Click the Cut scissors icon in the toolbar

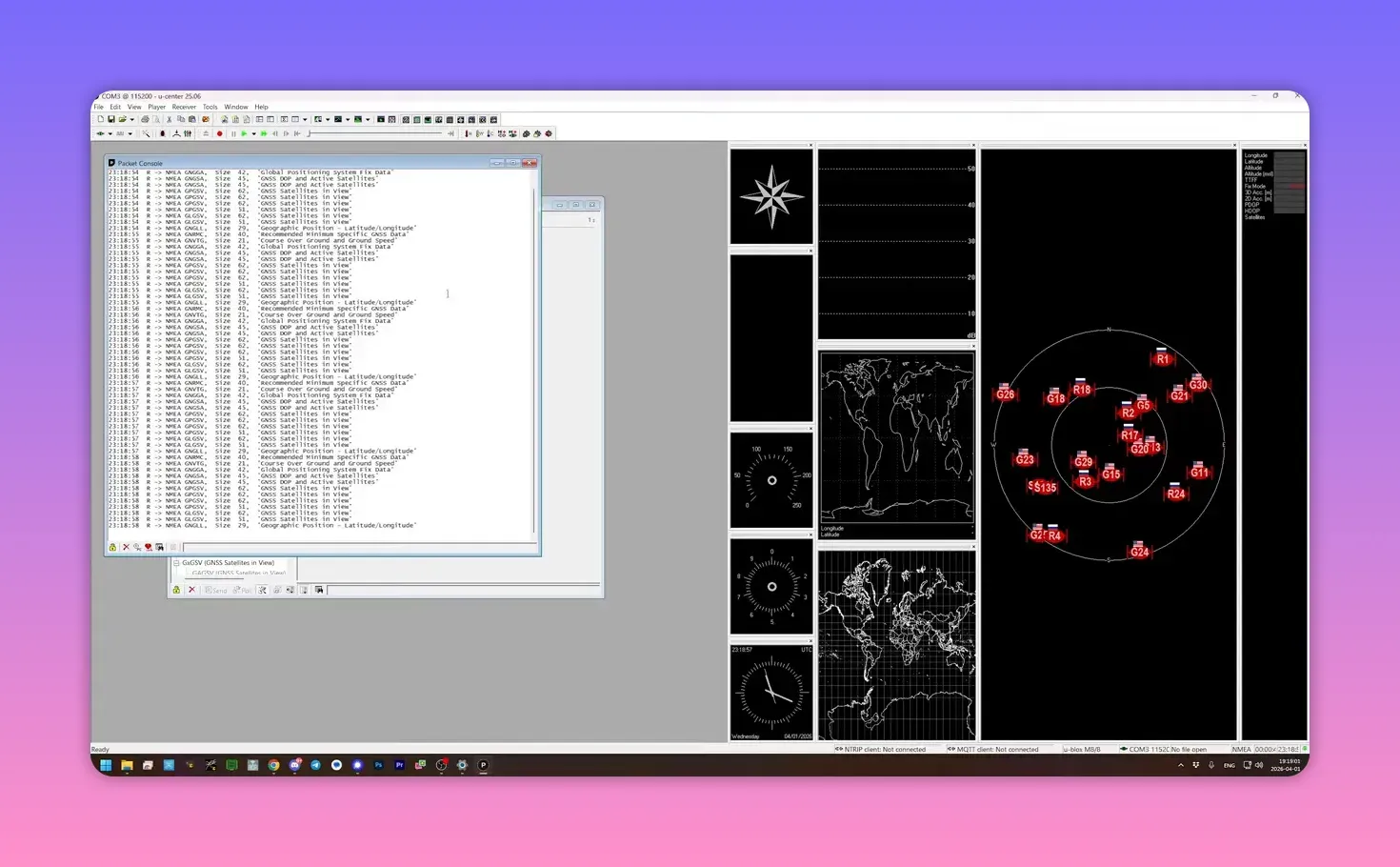(x=169, y=120)
